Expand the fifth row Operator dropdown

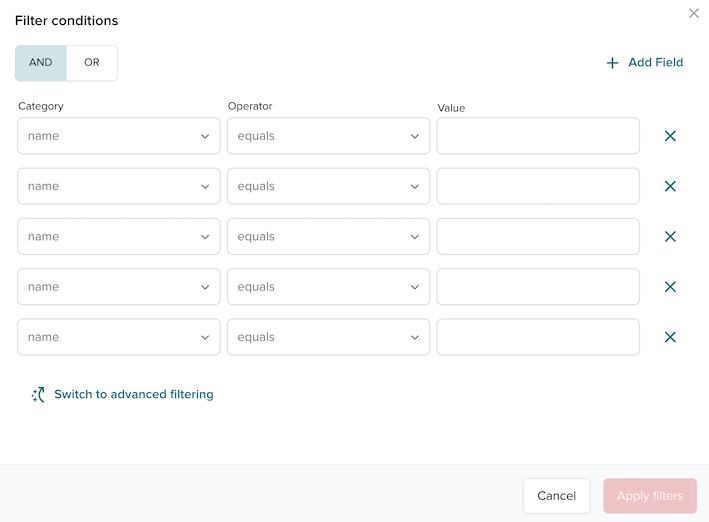328,337
